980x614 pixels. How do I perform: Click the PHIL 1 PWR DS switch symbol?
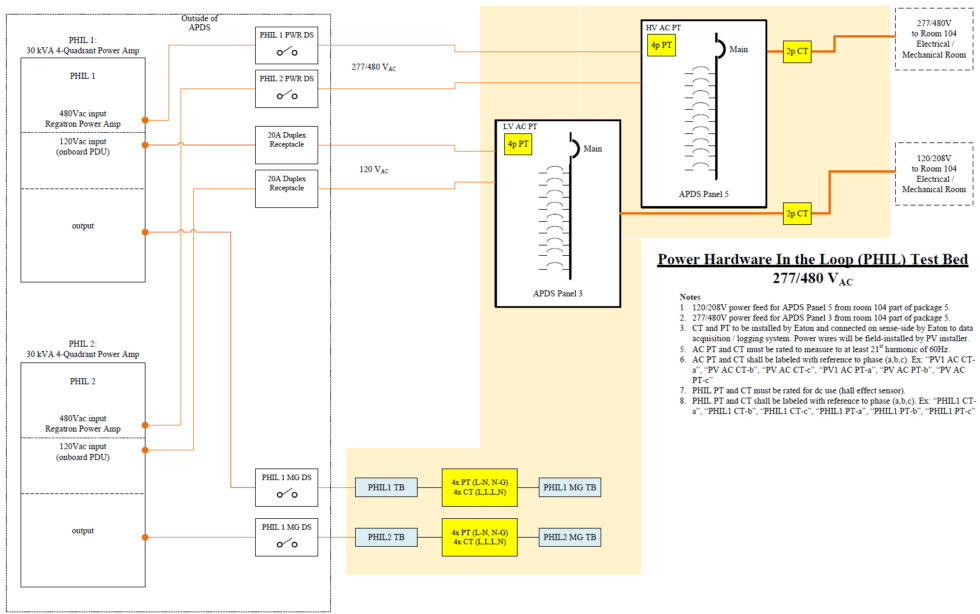point(287,52)
